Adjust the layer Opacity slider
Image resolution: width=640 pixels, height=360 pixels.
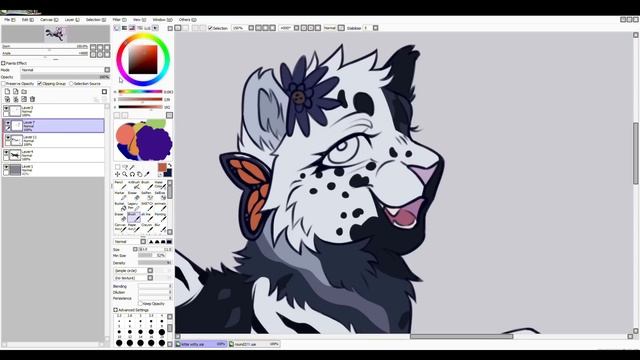(x=65, y=77)
